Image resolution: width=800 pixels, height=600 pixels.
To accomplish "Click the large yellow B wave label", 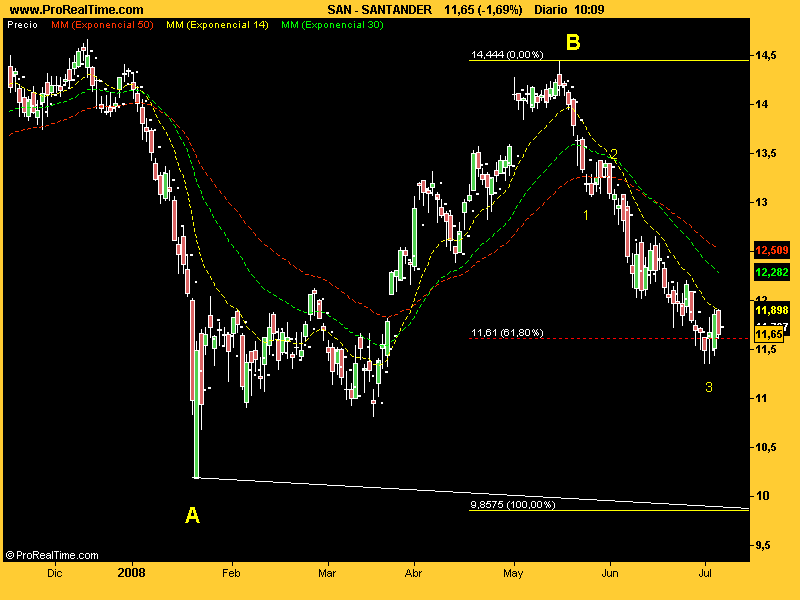I will point(573,42).
